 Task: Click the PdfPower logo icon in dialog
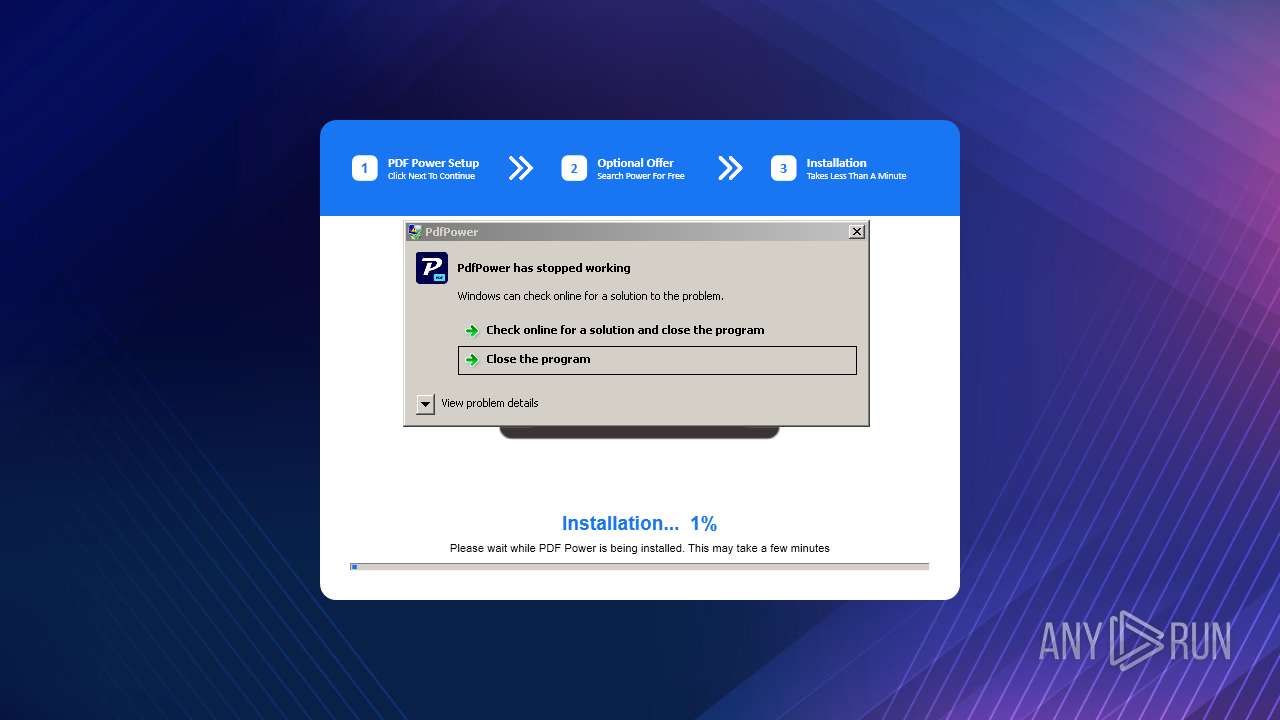click(432, 268)
